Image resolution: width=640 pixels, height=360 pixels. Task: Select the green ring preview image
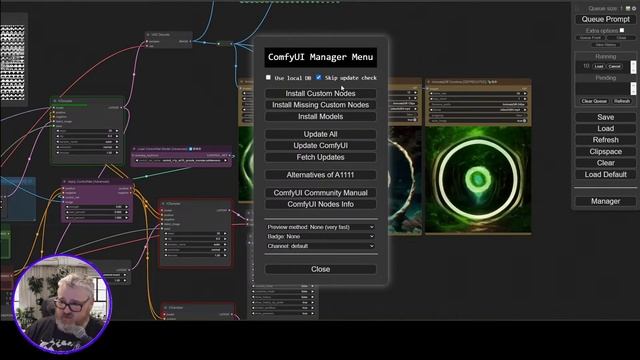(x=478, y=180)
